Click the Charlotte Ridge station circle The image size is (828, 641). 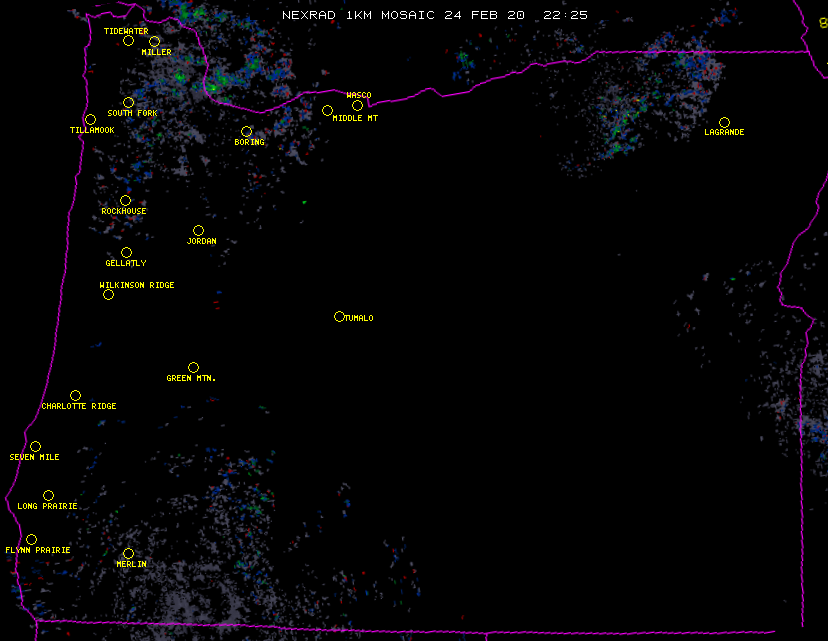point(75,396)
